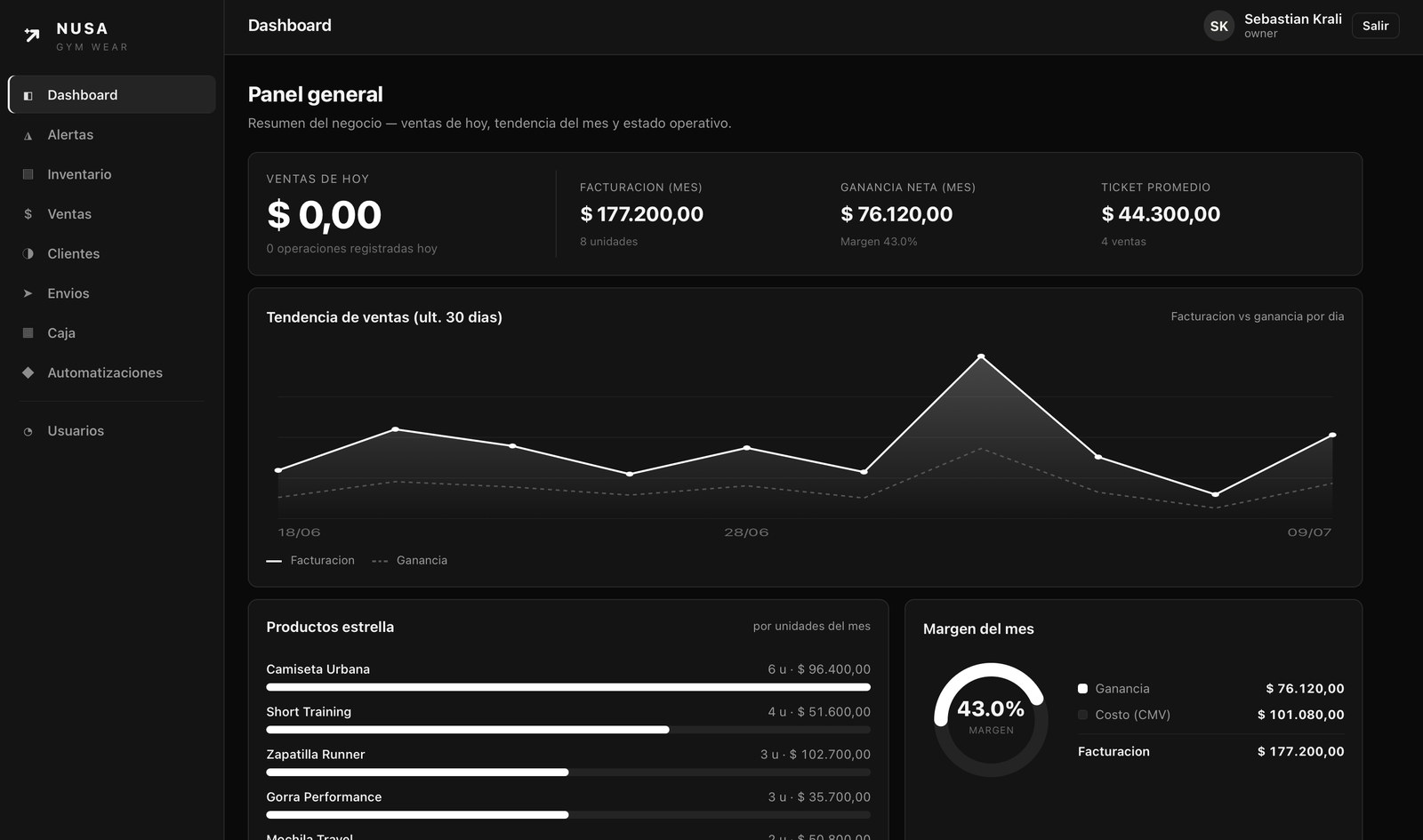The height and width of the screenshot is (840, 1423).
Task: Click the Inventario square icon
Action: pos(28,174)
